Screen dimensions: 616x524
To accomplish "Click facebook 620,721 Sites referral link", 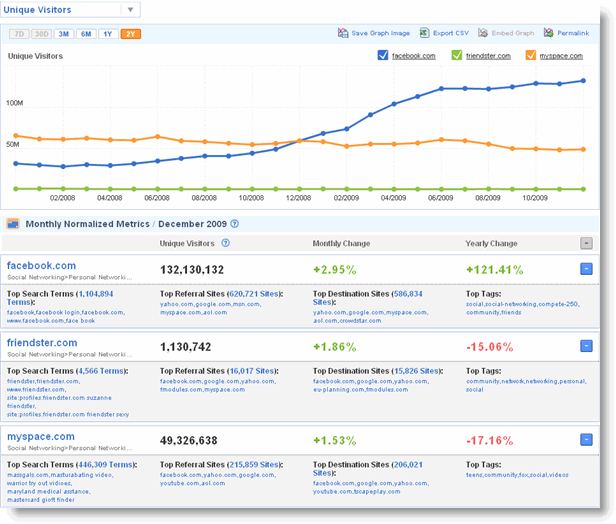I will 254,294.
